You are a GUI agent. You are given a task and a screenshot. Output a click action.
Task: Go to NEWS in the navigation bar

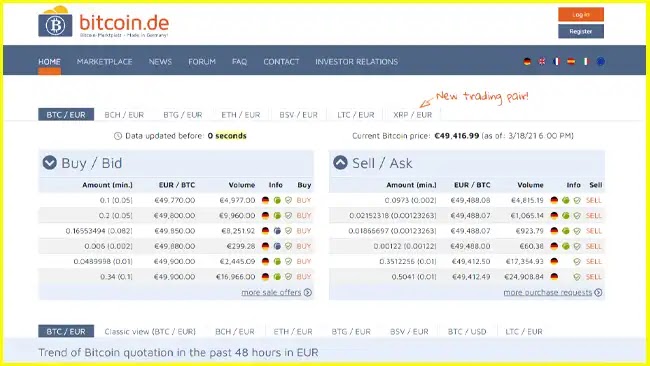coord(160,62)
